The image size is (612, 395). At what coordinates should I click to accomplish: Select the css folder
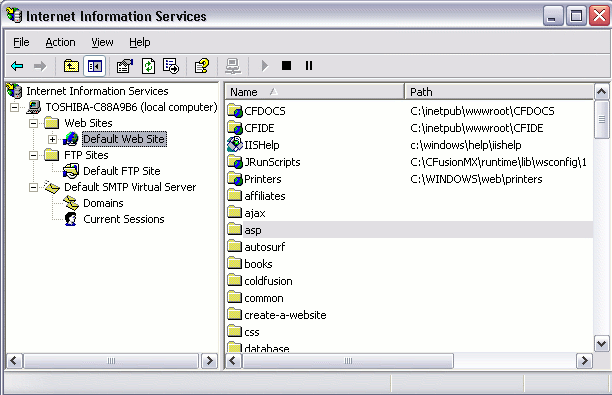click(251, 332)
